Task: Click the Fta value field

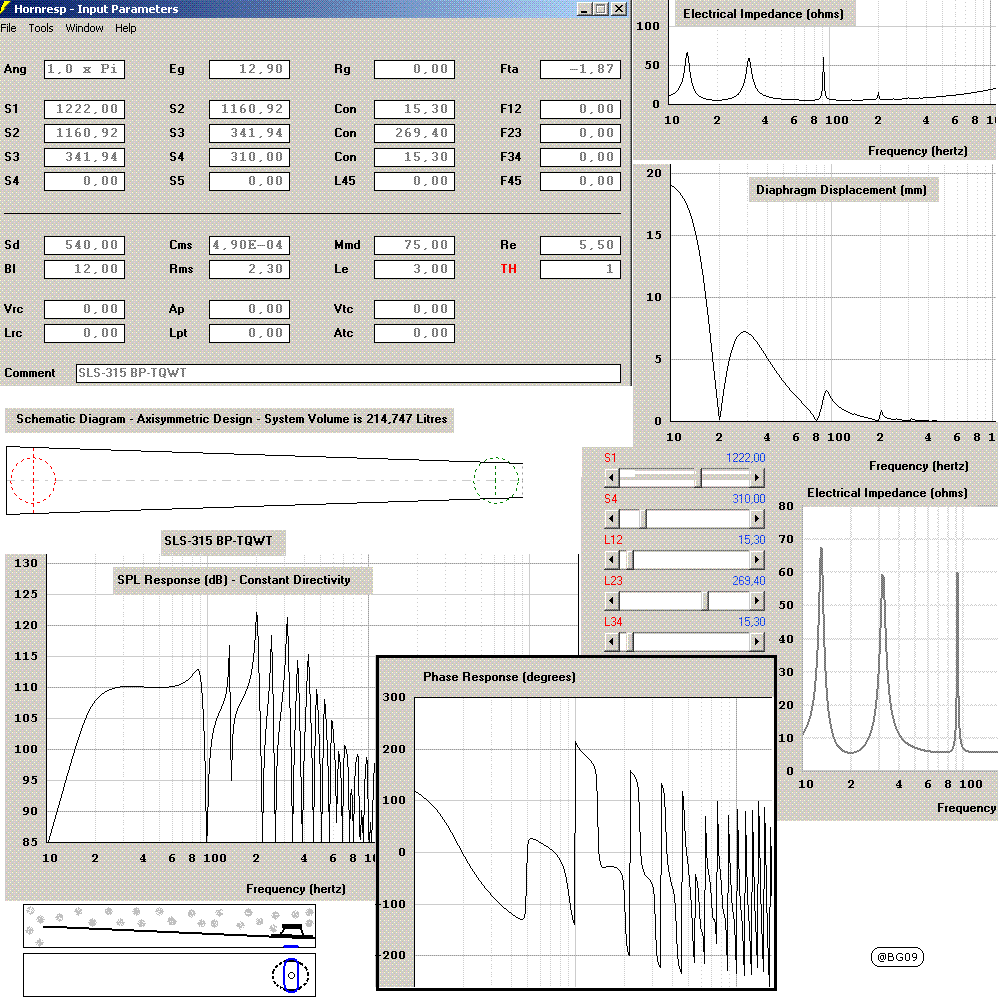Action: 580,69
